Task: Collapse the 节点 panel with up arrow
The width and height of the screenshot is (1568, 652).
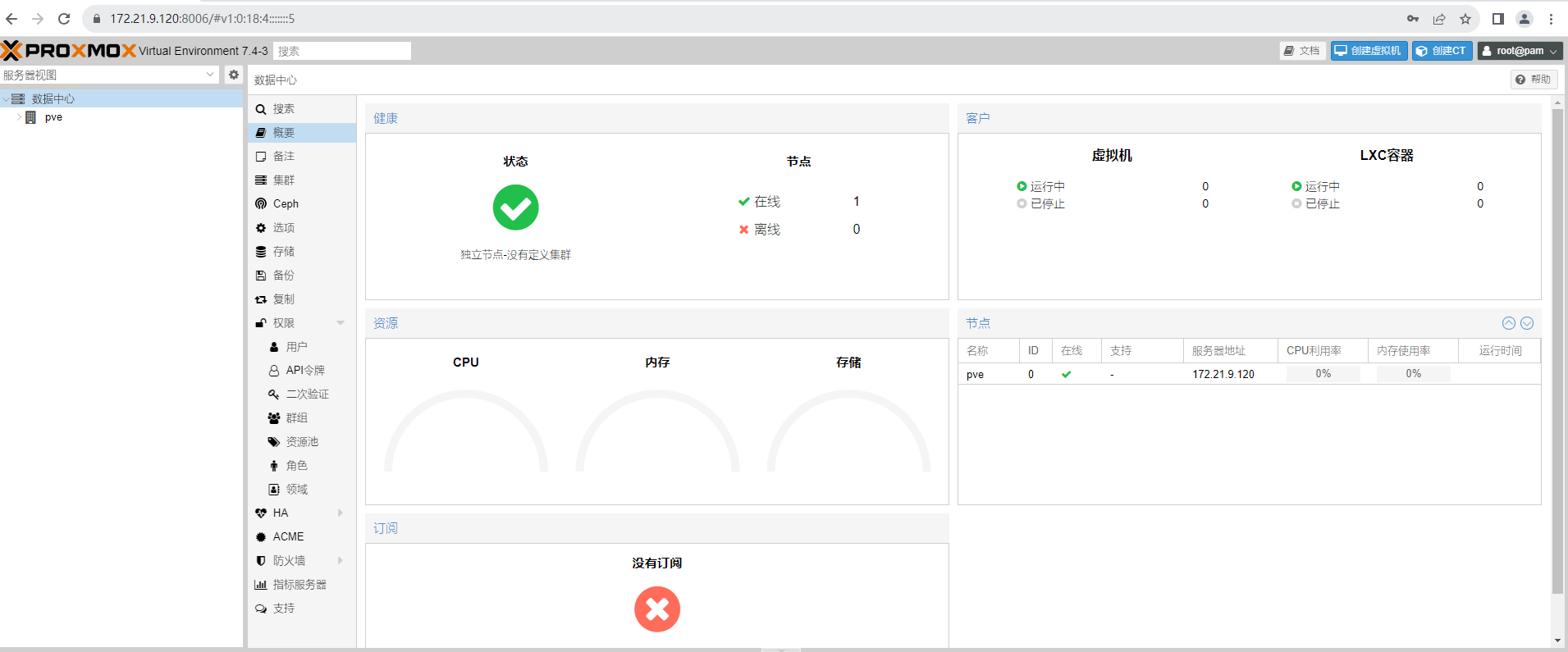Action: (1508, 323)
